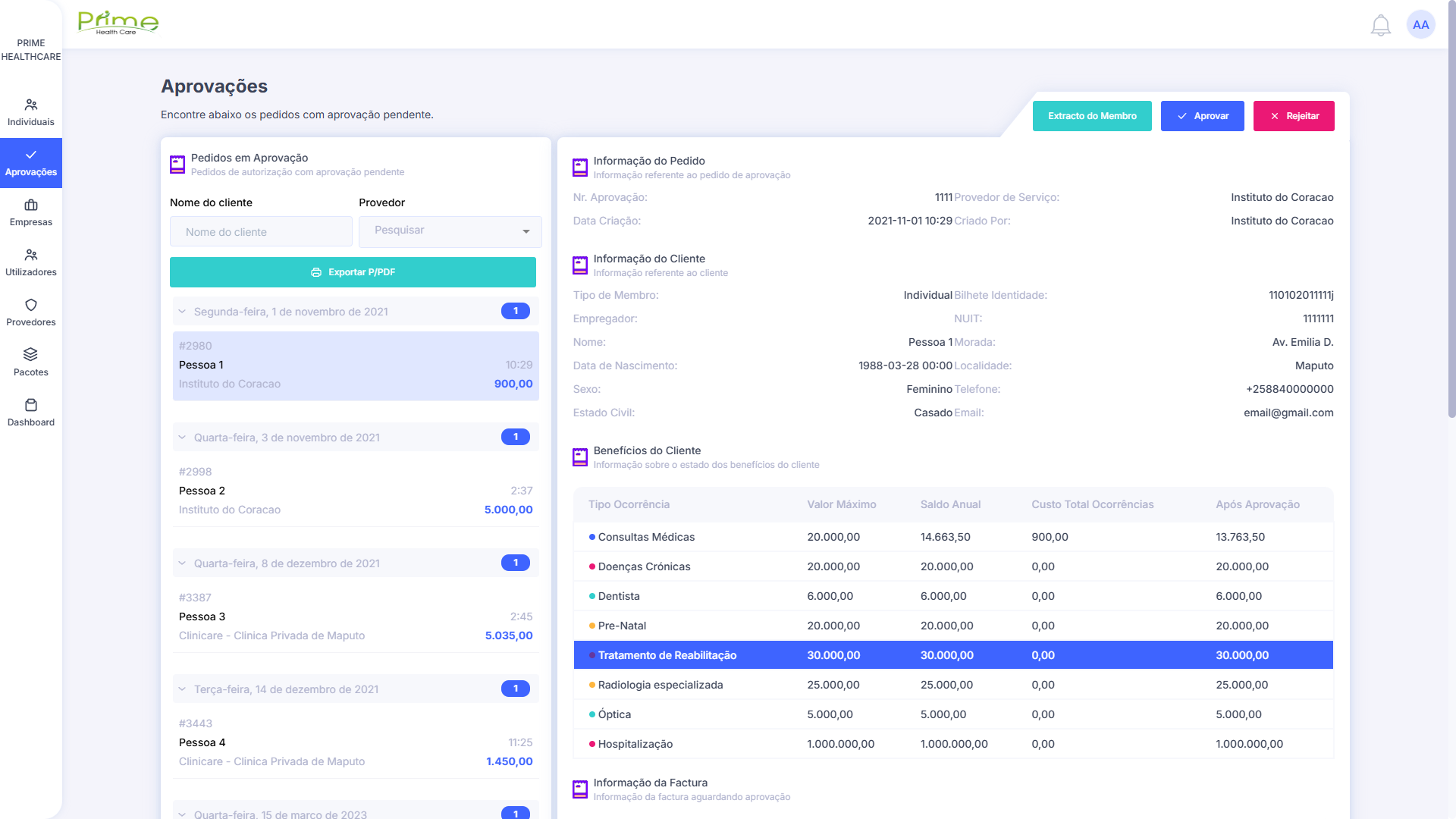Select the Hospitalização benefit row
The height and width of the screenshot is (819, 1456).
tap(953, 744)
